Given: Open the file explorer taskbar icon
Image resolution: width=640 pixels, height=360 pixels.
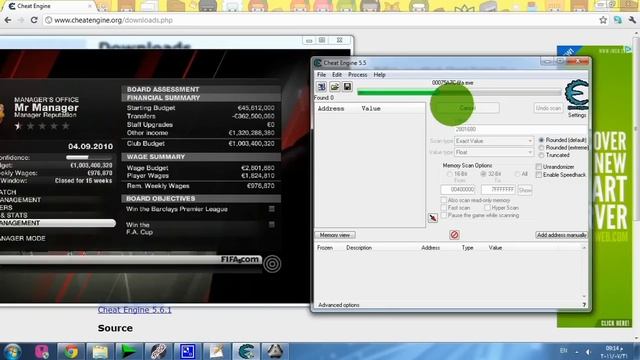Looking at the screenshot, I should pos(100,351).
